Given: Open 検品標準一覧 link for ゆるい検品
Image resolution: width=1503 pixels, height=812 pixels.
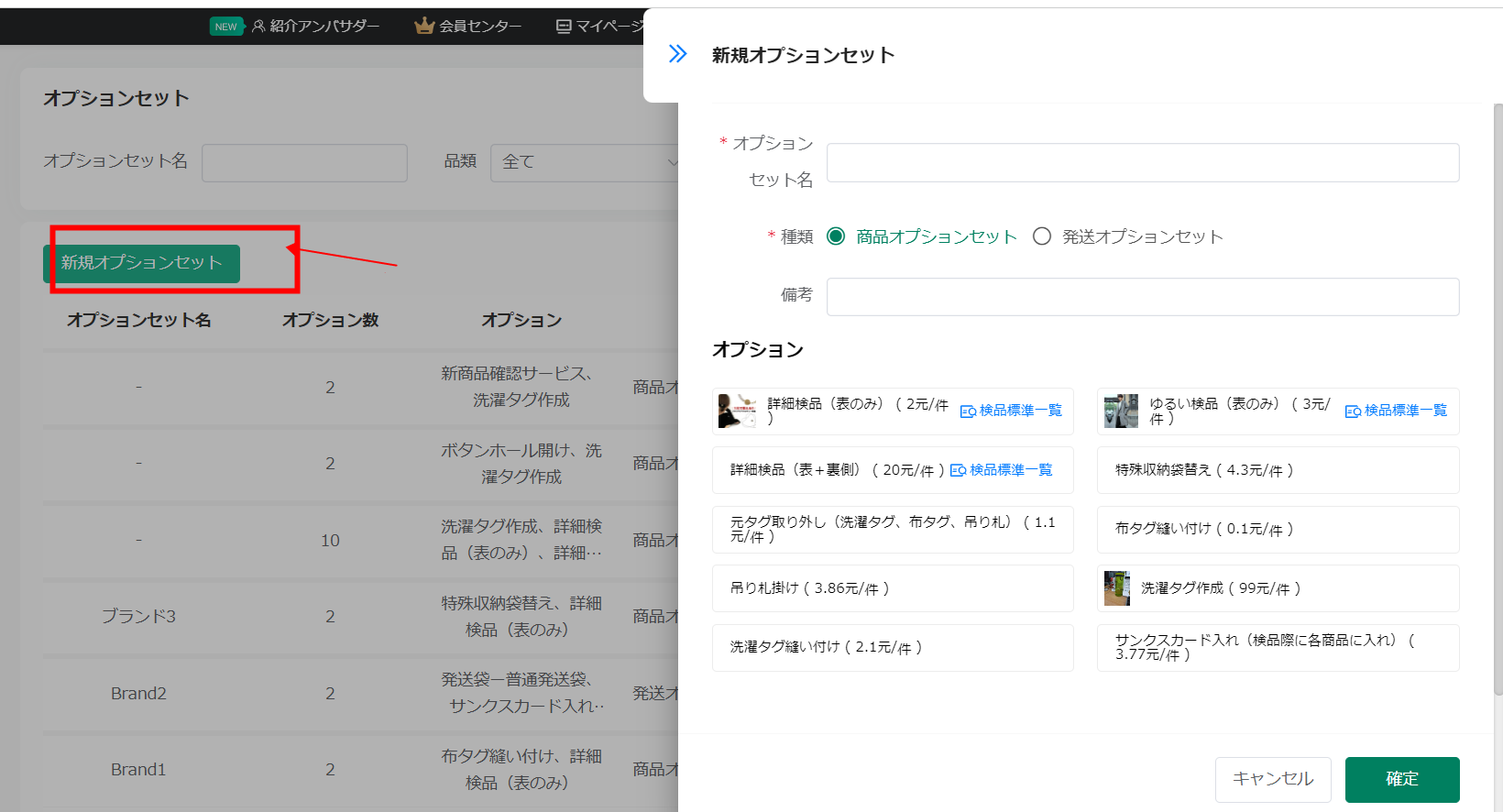Looking at the screenshot, I should click(x=1396, y=411).
